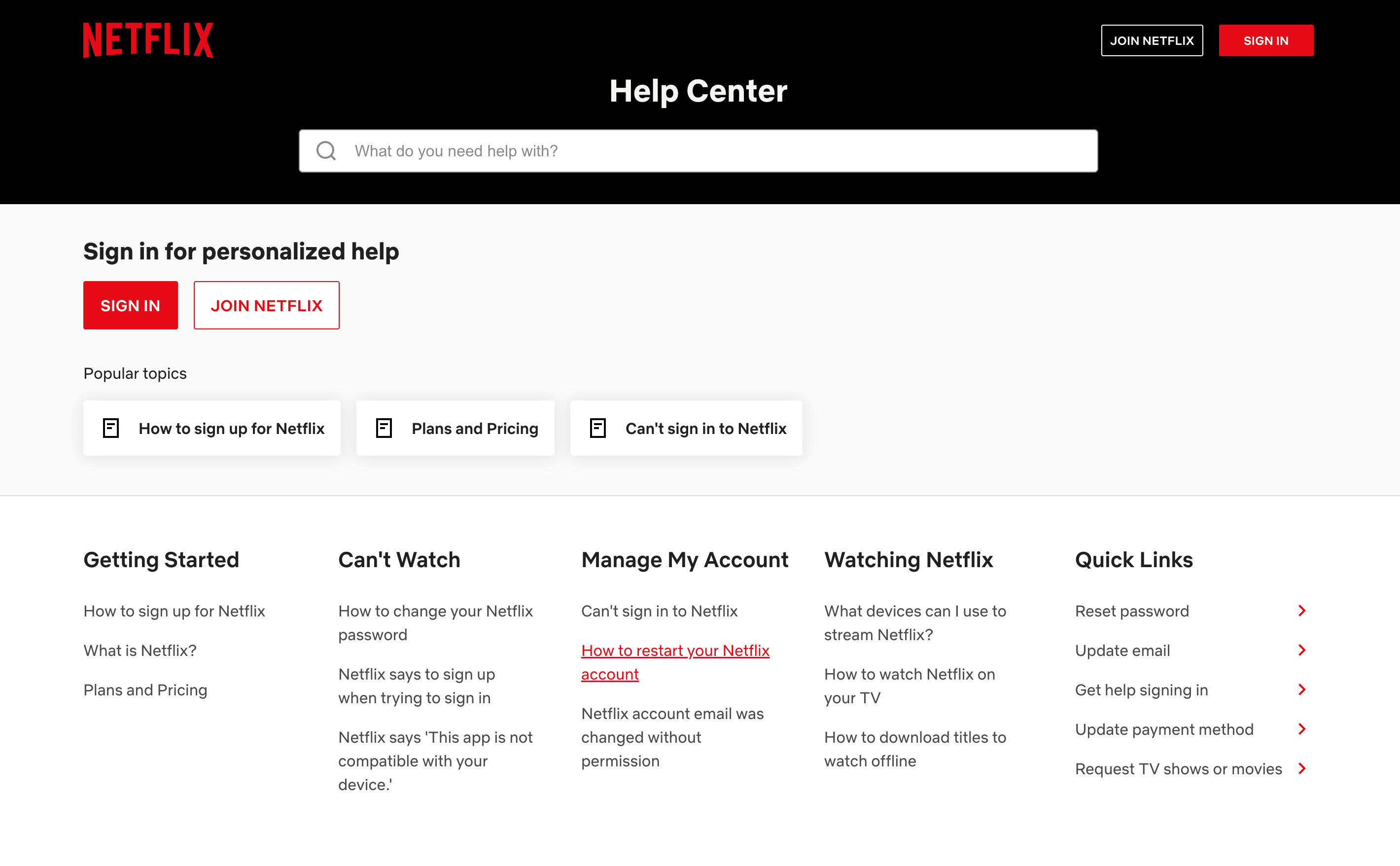Open How to watch Netflix on your TV
Screen dimensions: 1400x866
(x=910, y=686)
